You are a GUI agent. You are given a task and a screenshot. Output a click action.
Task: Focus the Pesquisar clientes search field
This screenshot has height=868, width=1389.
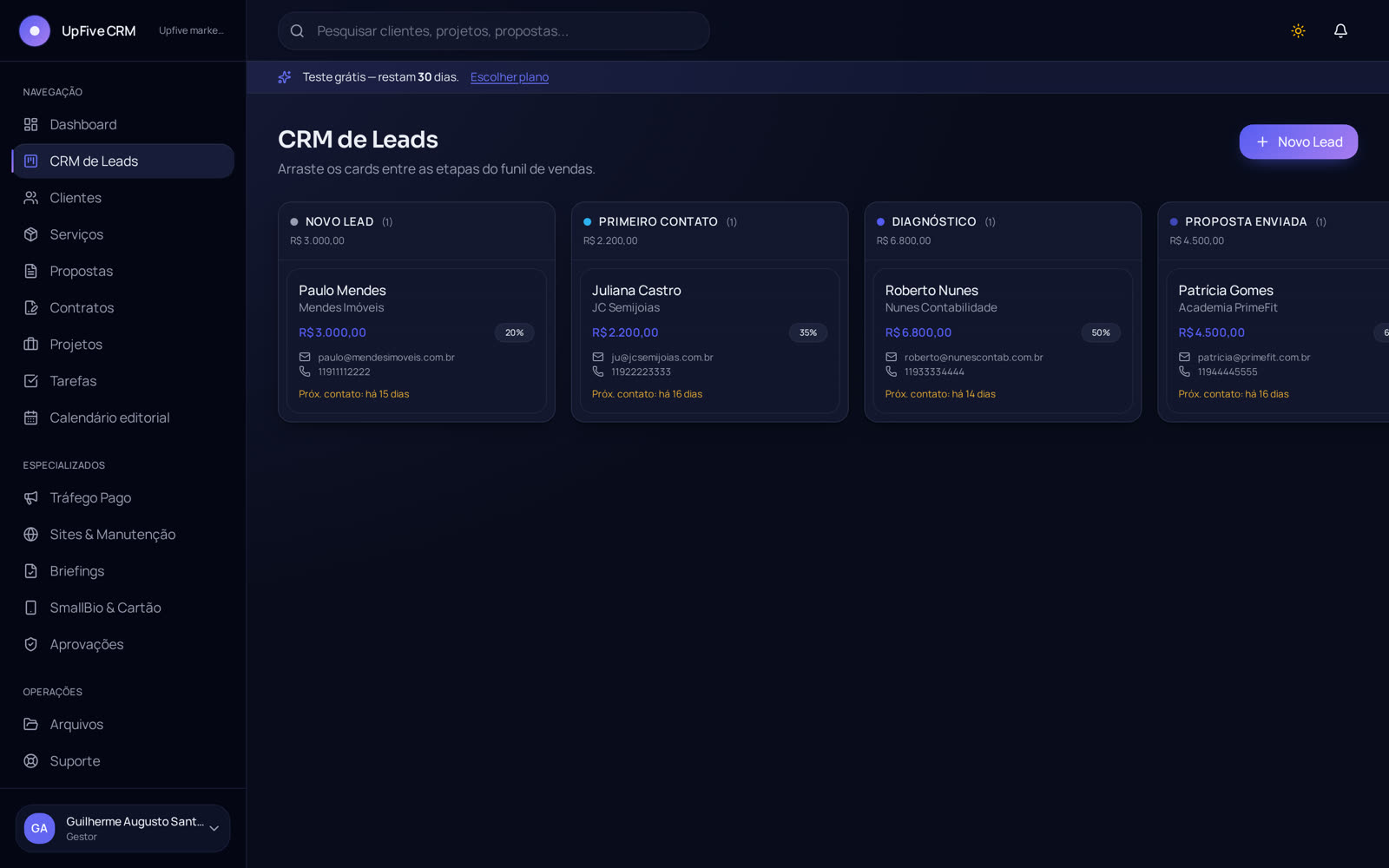pyautogui.click(x=494, y=30)
